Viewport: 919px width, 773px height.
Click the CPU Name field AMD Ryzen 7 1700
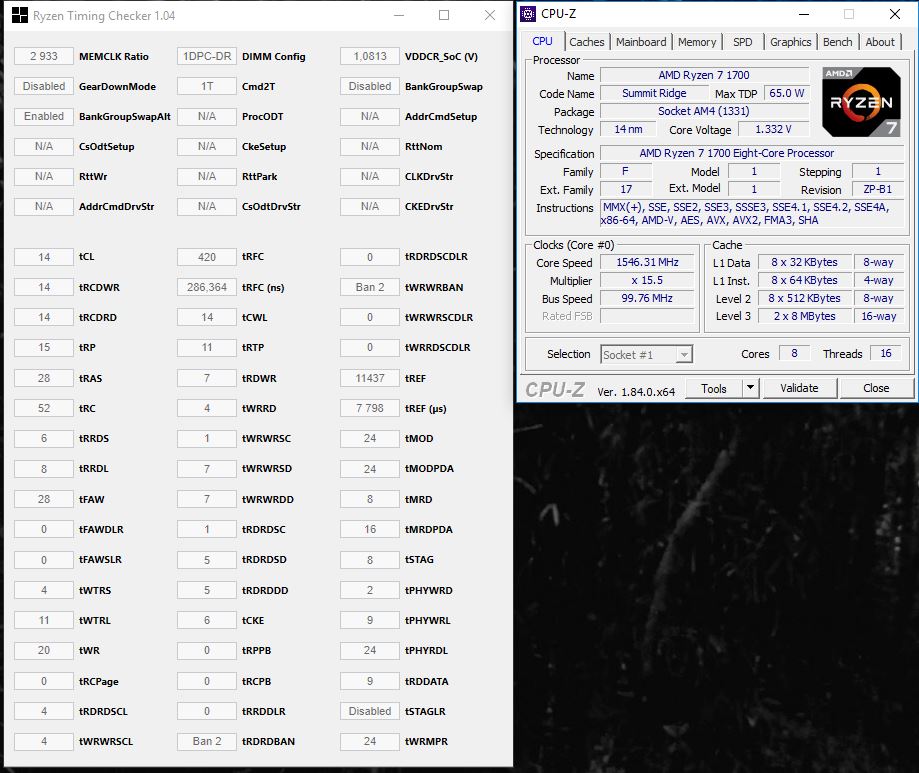[704, 75]
